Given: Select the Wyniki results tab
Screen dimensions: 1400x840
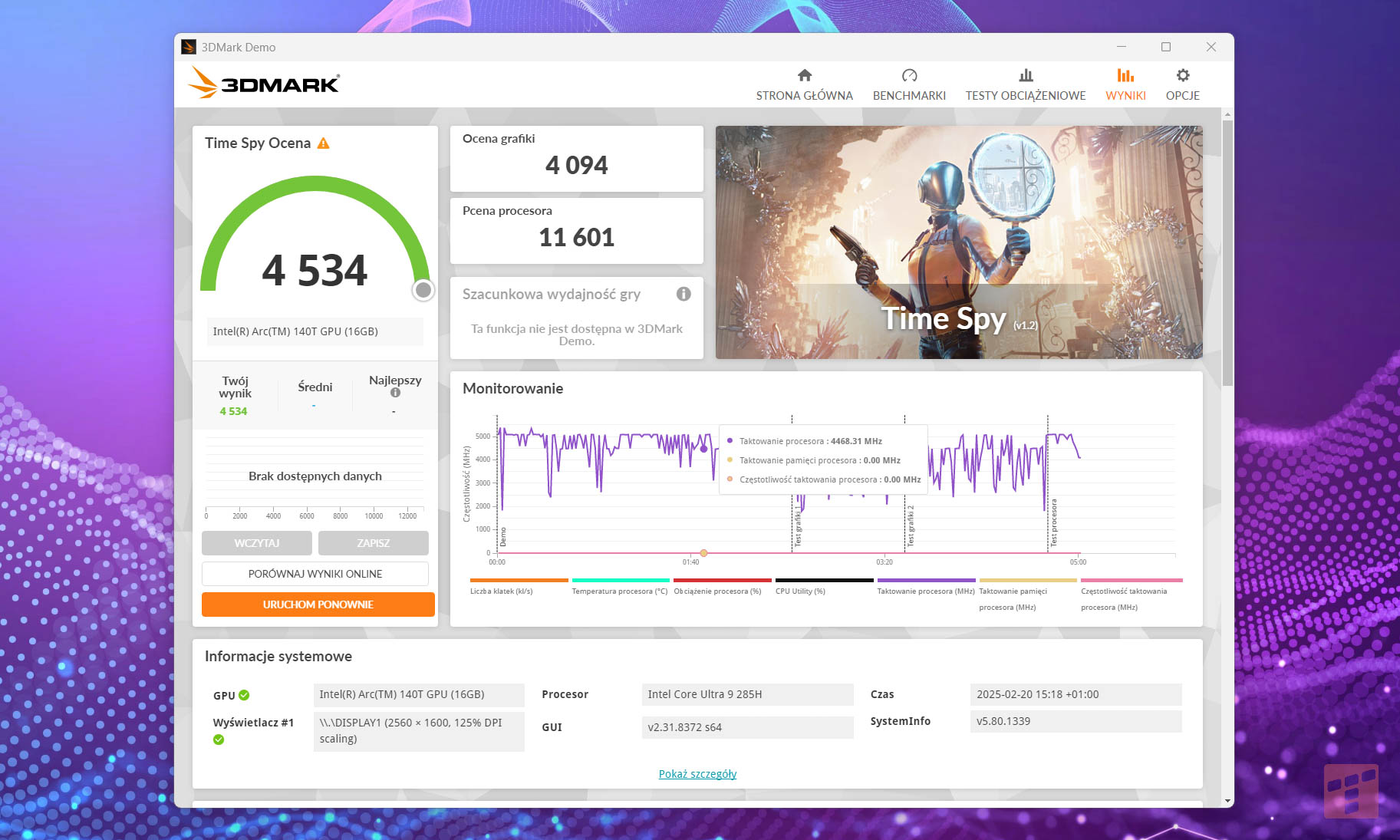Looking at the screenshot, I should pos(1125,85).
